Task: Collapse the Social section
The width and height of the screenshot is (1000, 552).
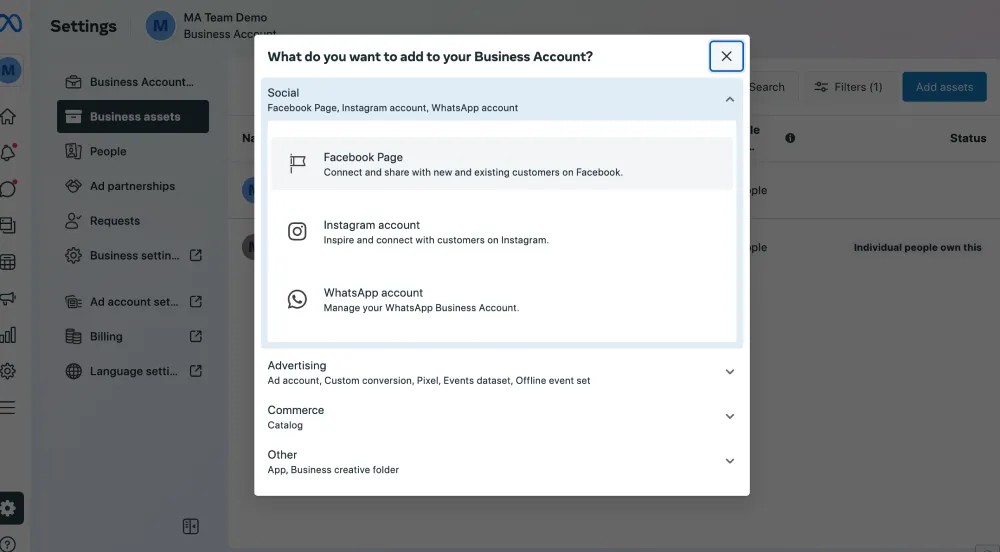Action: (x=729, y=99)
